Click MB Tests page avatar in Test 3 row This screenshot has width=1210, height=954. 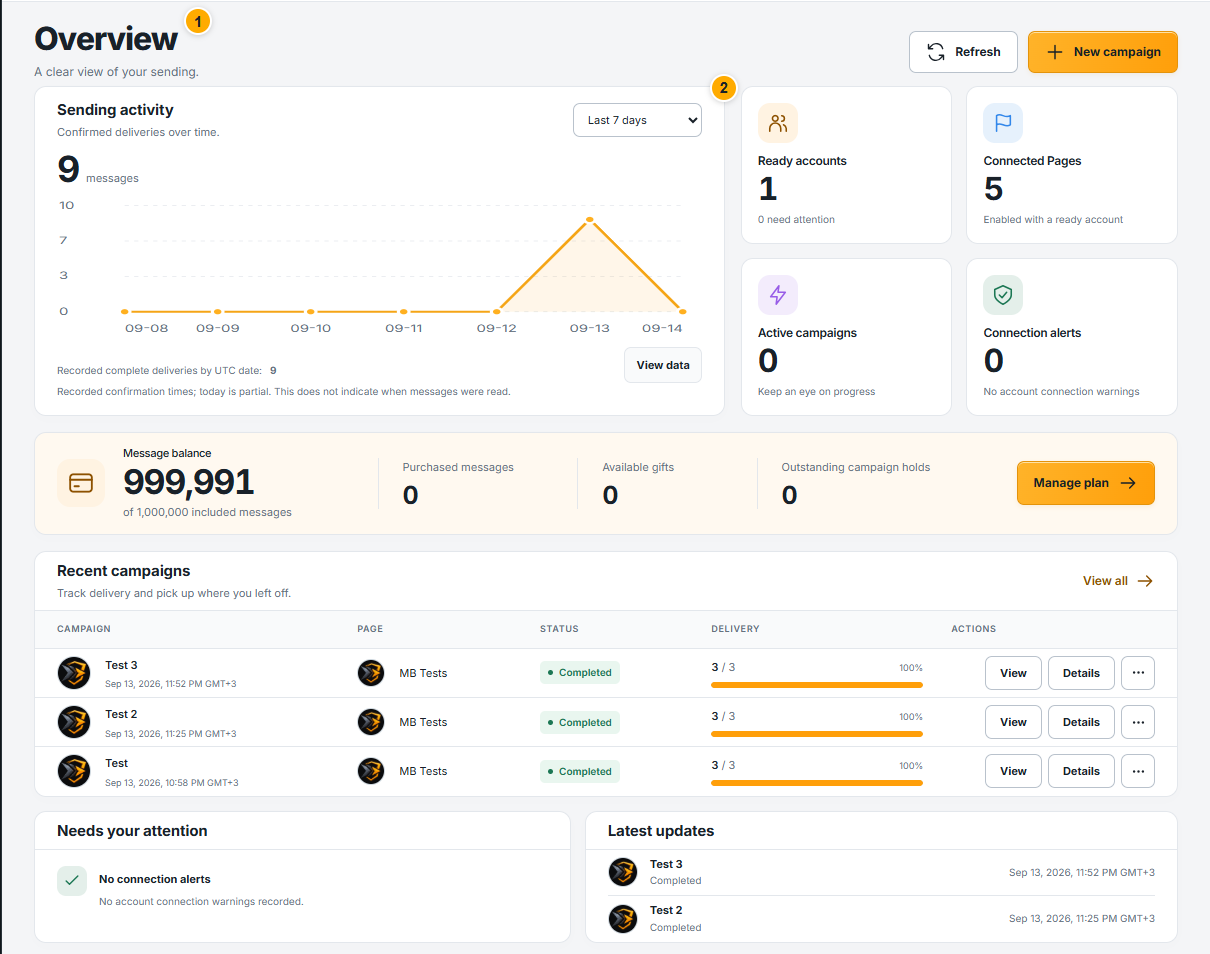(x=371, y=673)
